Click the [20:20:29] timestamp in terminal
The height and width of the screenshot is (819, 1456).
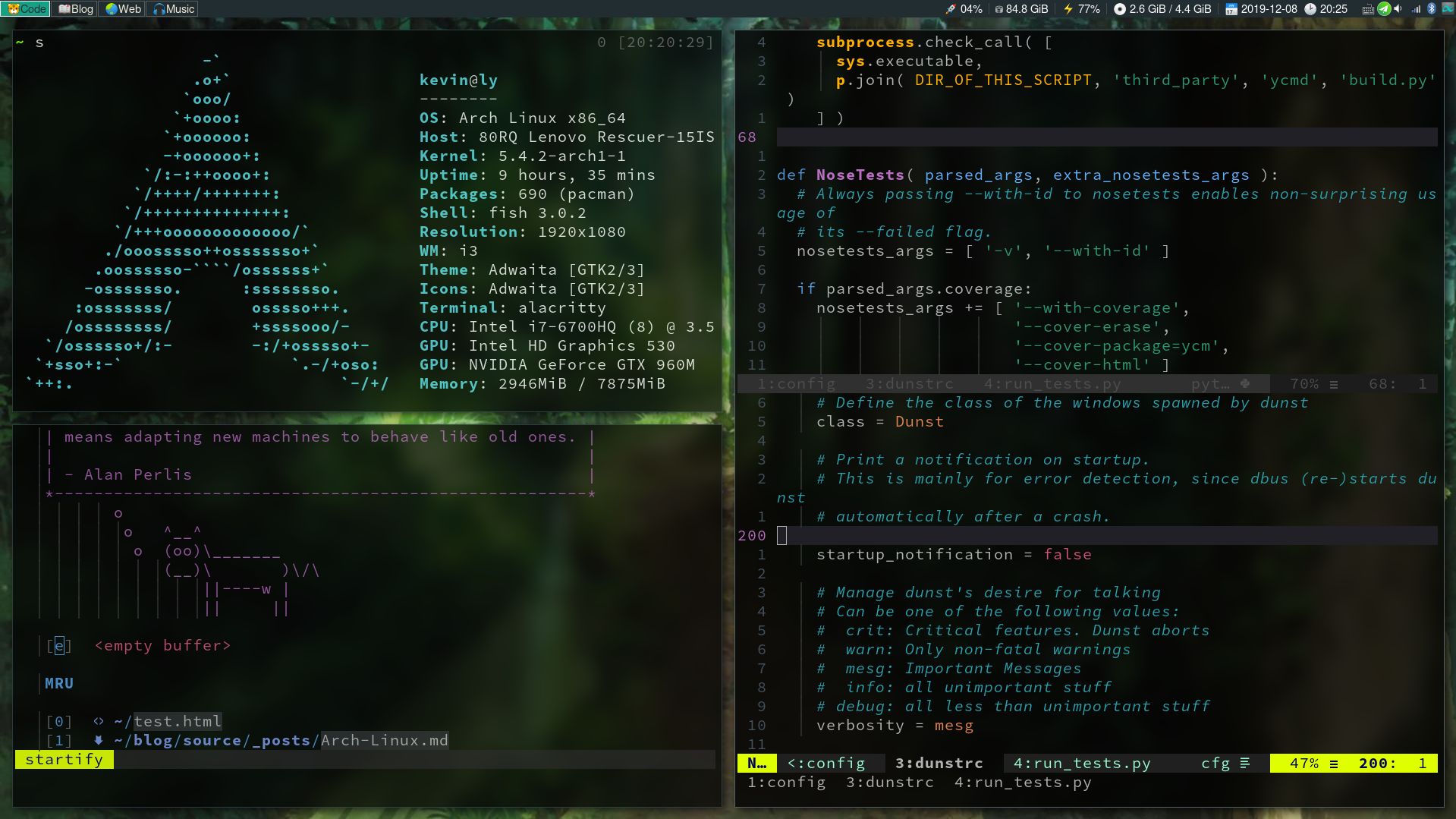(x=666, y=43)
